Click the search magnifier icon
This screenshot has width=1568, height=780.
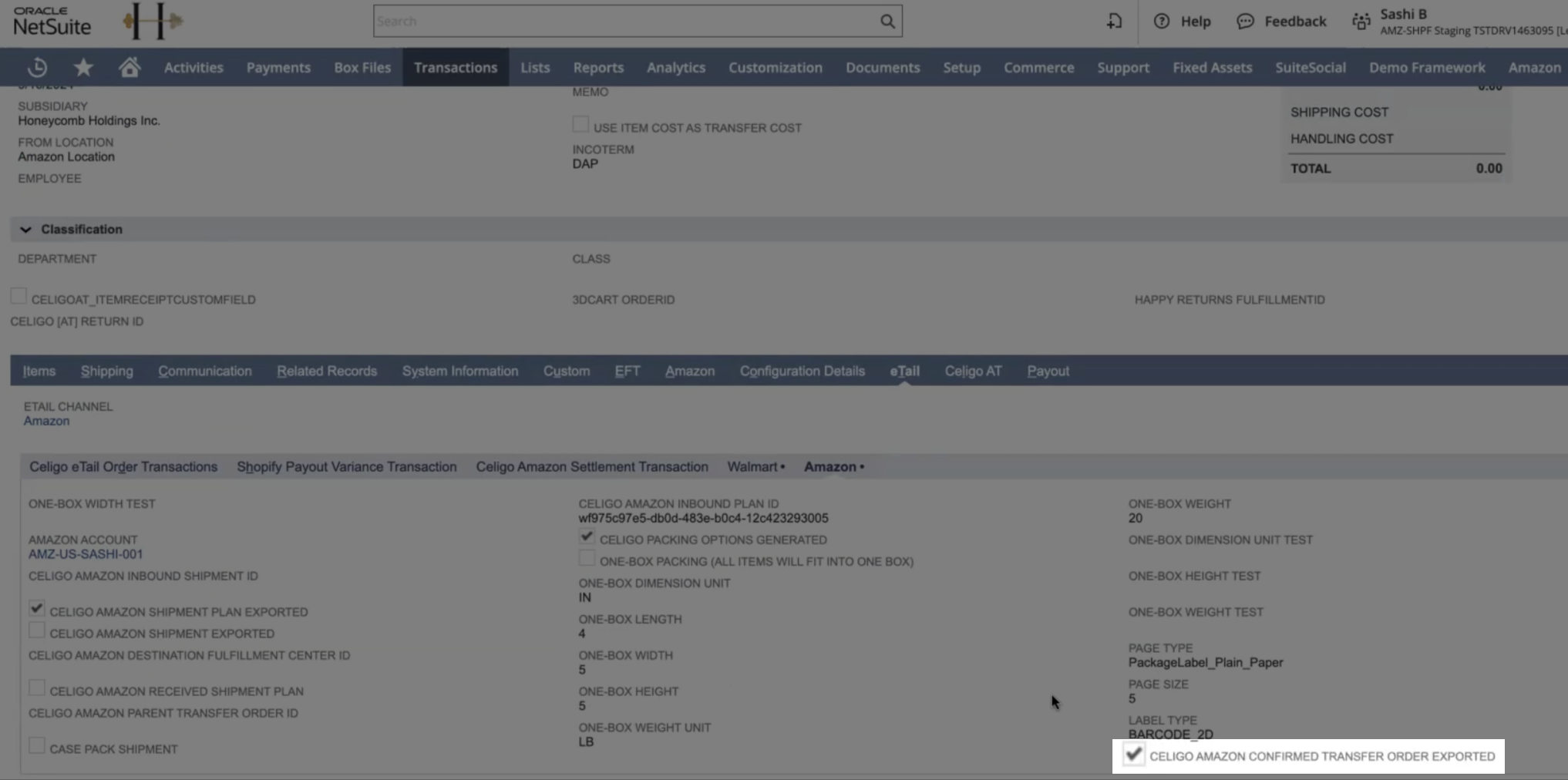click(x=887, y=22)
